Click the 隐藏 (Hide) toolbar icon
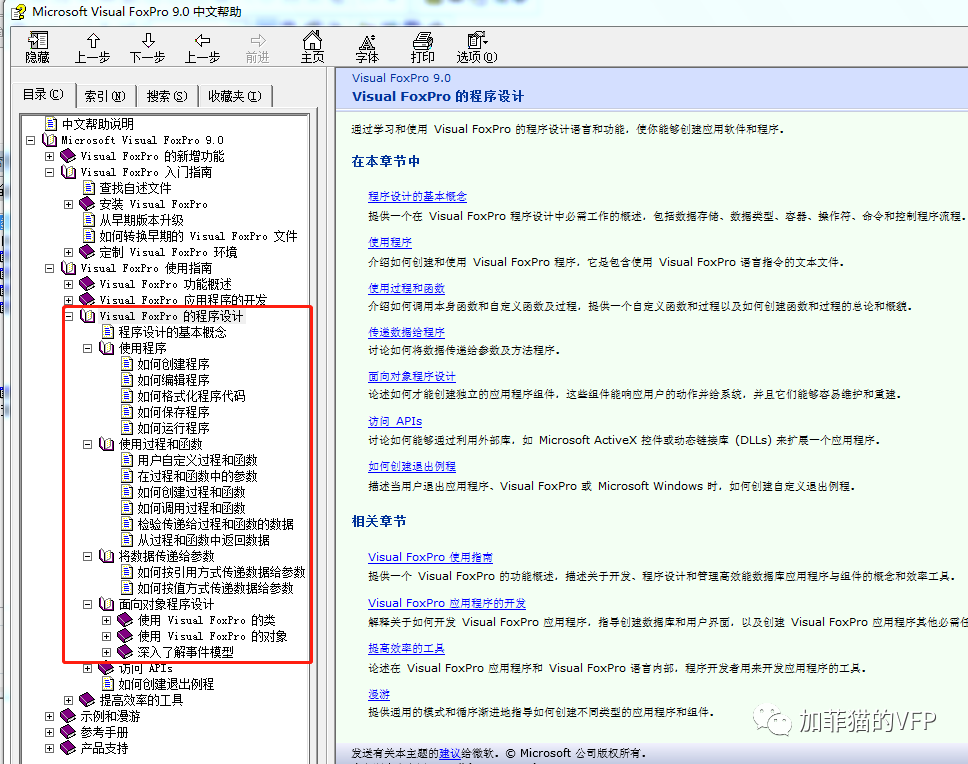968x764 pixels. pyautogui.click(x=37, y=47)
